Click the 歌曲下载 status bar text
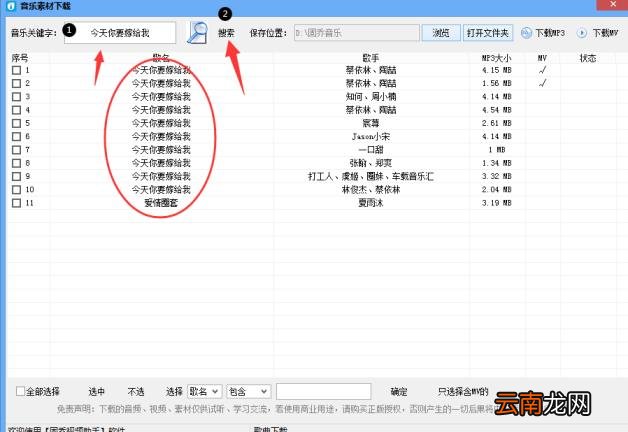Image resolution: width=628 pixels, height=432 pixels. click(x=270, y=429)
